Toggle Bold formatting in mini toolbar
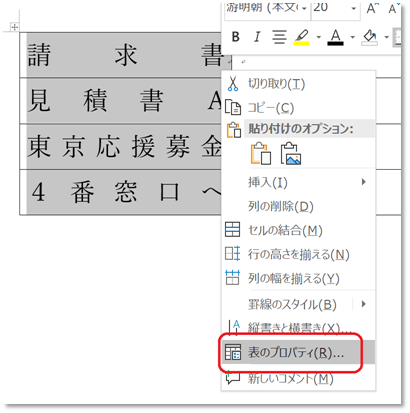This screenshot has height=413, width=410. [236, 37]
